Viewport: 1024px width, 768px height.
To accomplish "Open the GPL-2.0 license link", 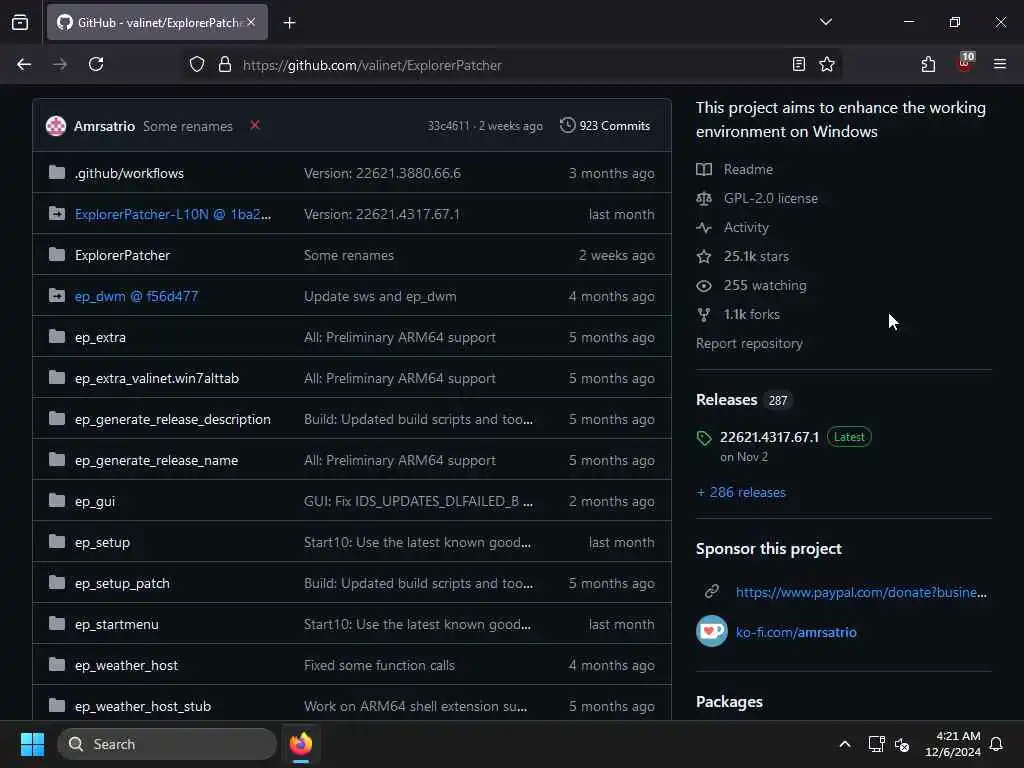I will [771, 199].
